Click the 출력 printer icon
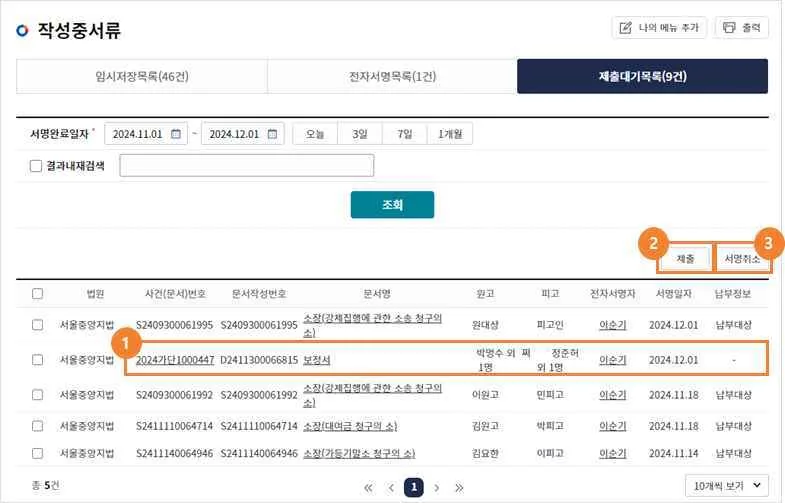 [x=729, y=28]
